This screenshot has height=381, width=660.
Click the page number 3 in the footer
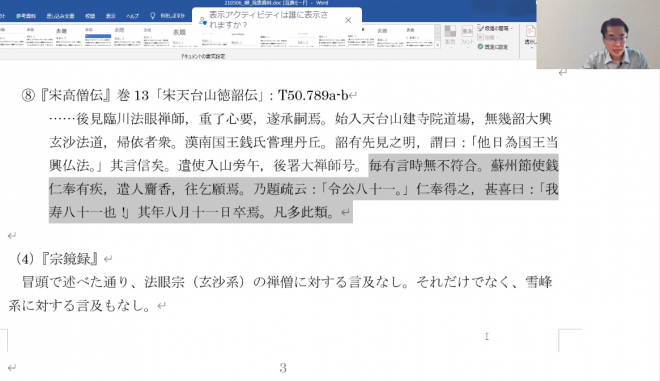tap(283, 368)
